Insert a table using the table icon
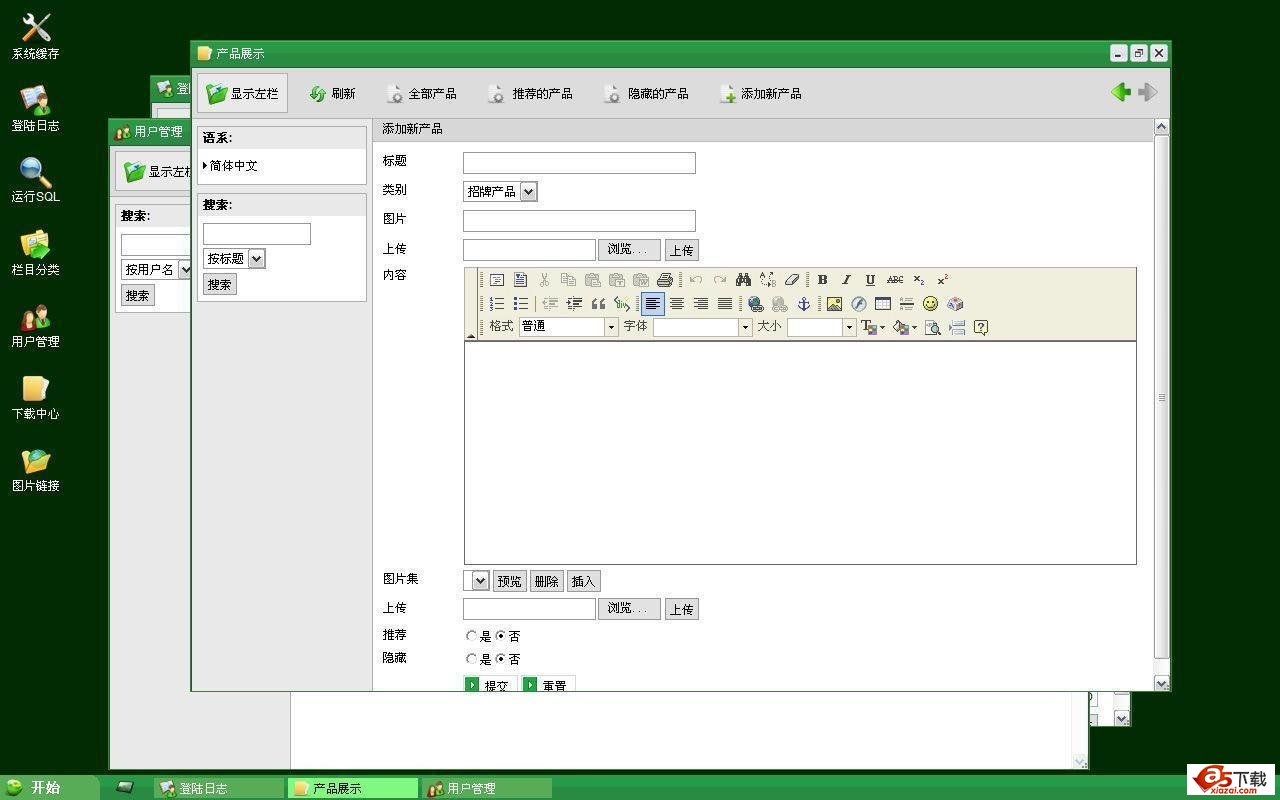1280x800 pixels. point(882,304)
